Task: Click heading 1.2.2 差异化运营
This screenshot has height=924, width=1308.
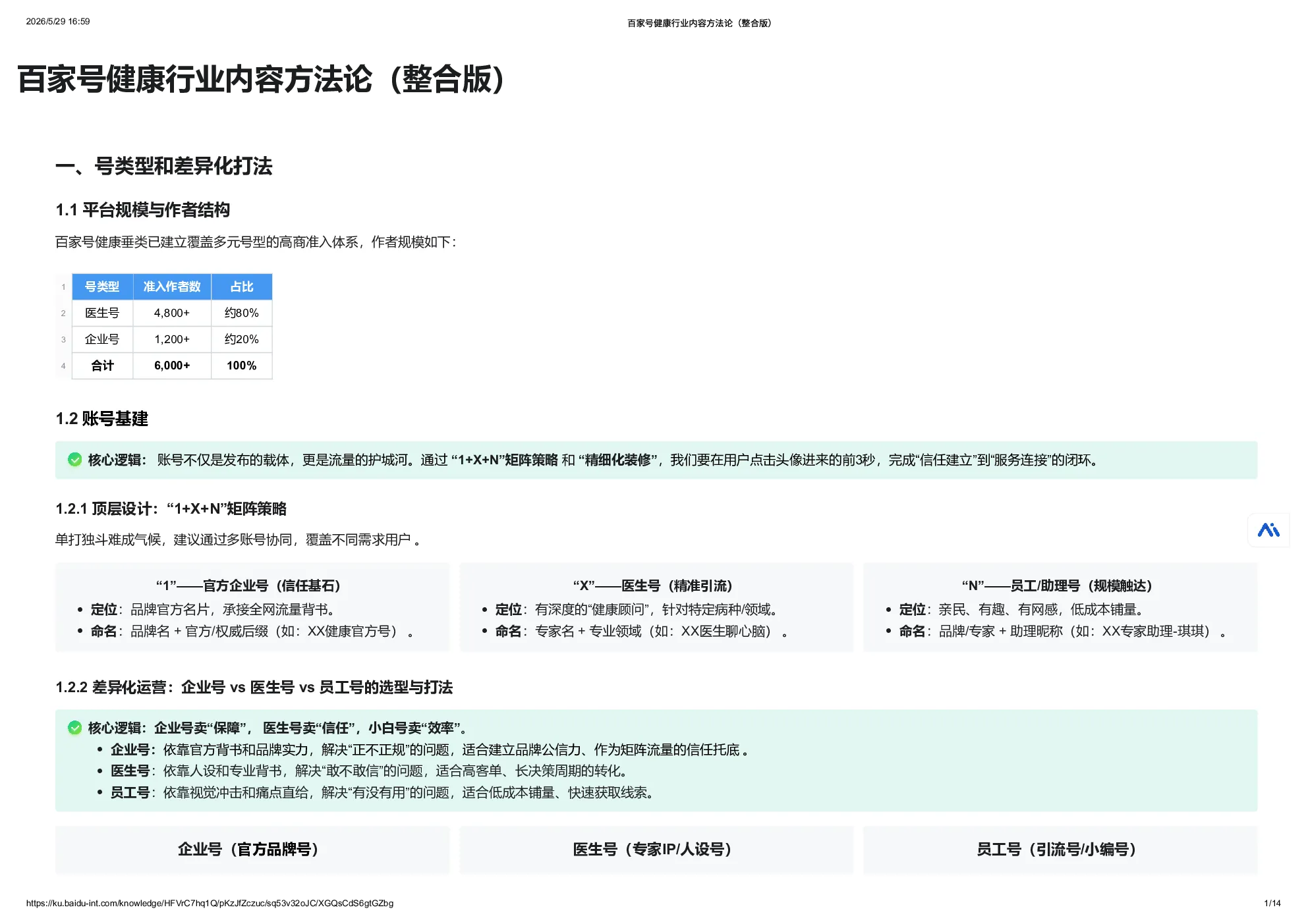Action: tap(254, 687)
